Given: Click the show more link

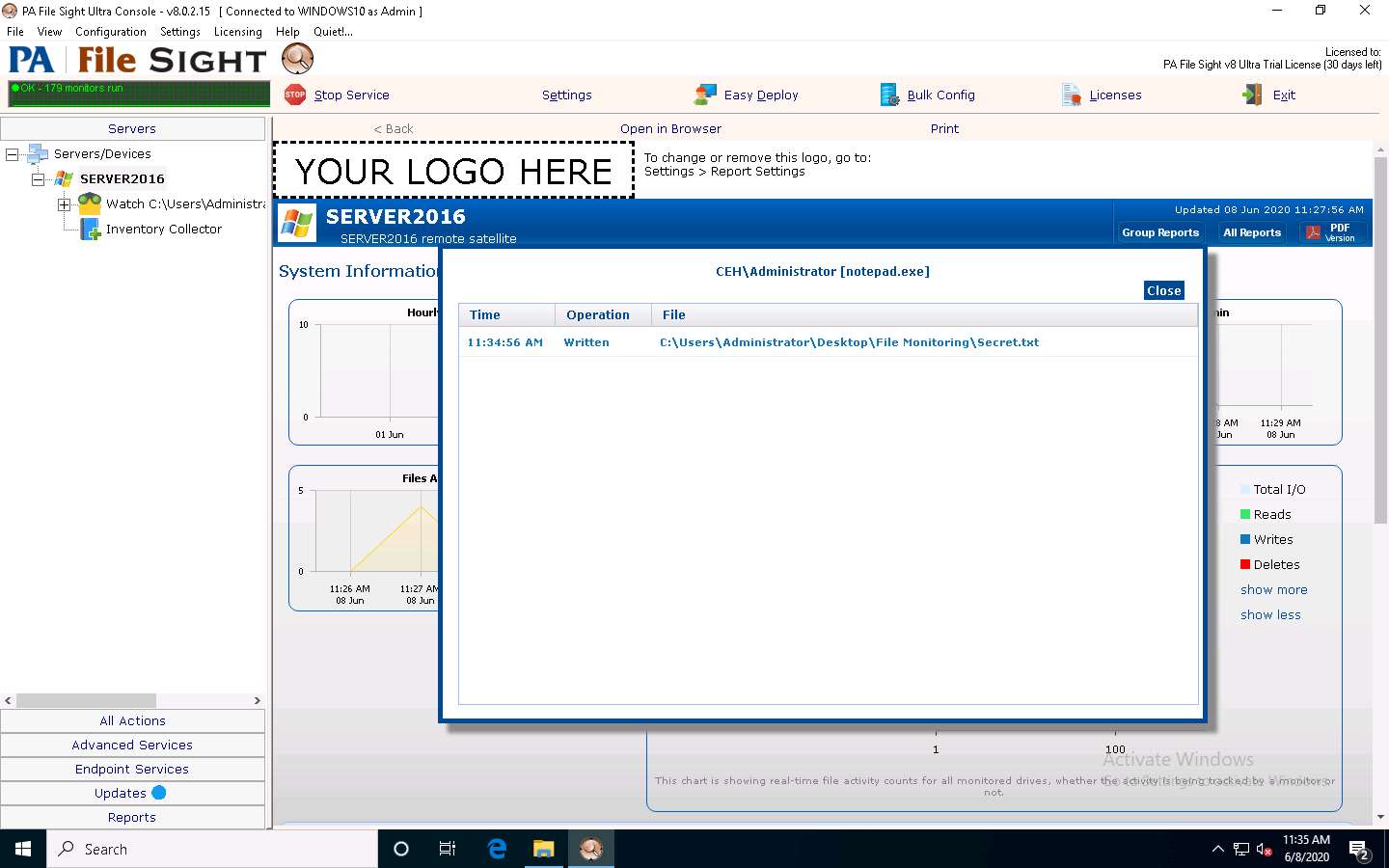Looking at the screenshot, I should 1274,589.
